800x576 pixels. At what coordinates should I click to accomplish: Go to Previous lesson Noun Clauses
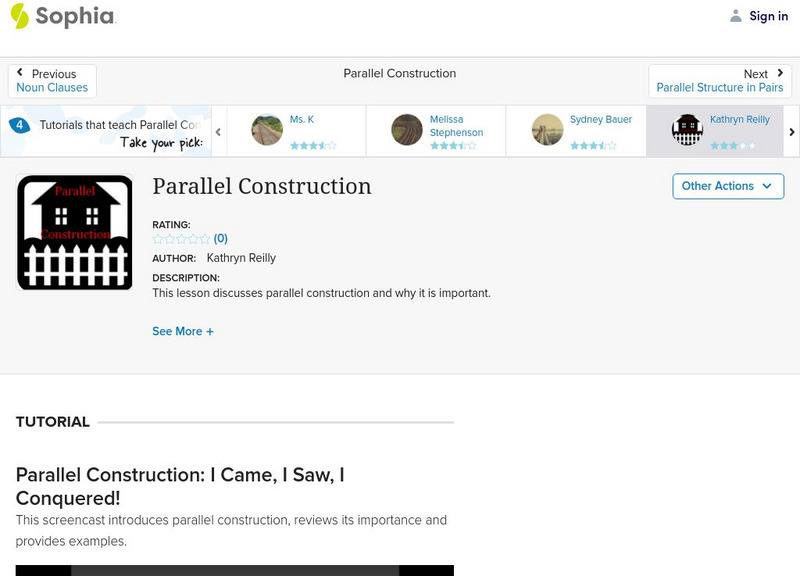52,81
